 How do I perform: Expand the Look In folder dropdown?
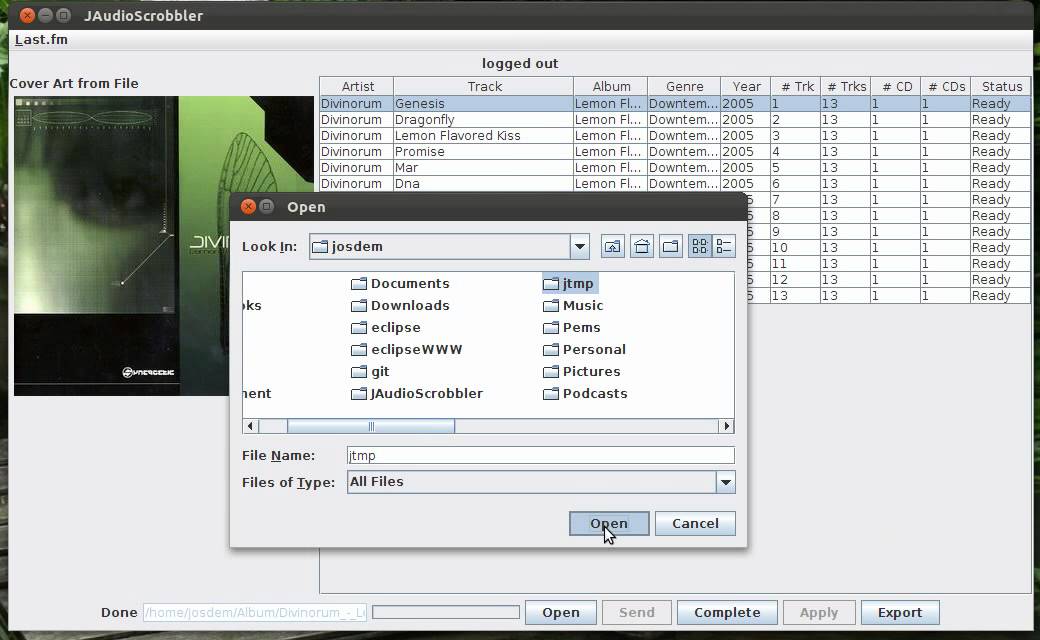pyautogui.click(x=580, y=247)
